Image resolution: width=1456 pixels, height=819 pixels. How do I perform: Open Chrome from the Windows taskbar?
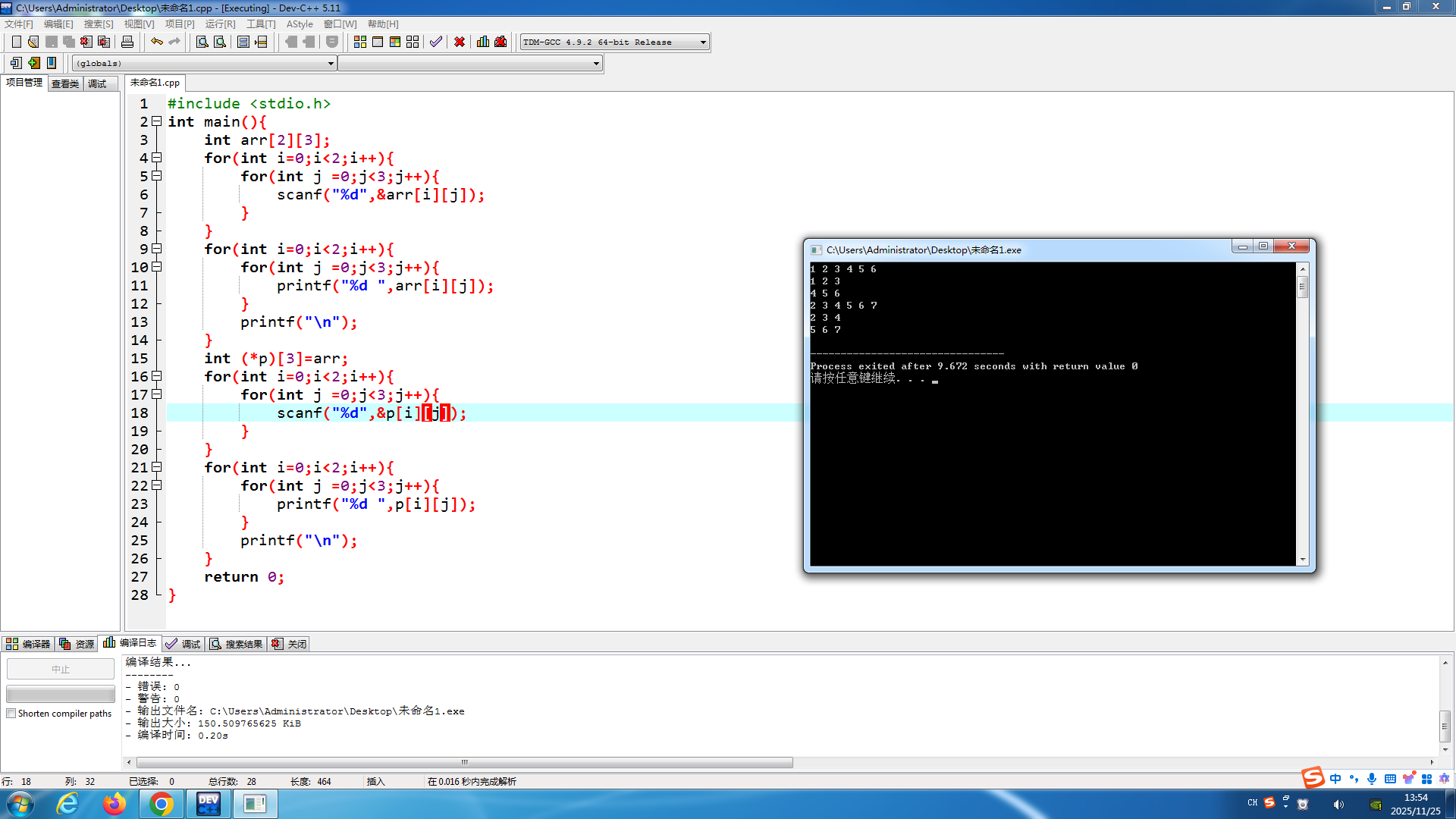tap(161, 804)
